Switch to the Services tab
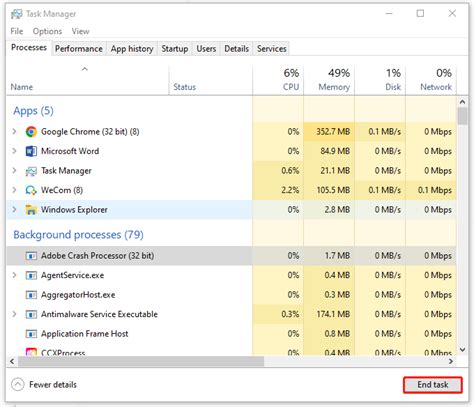Viewport: 474px width, 407px height. coord(271,49)
